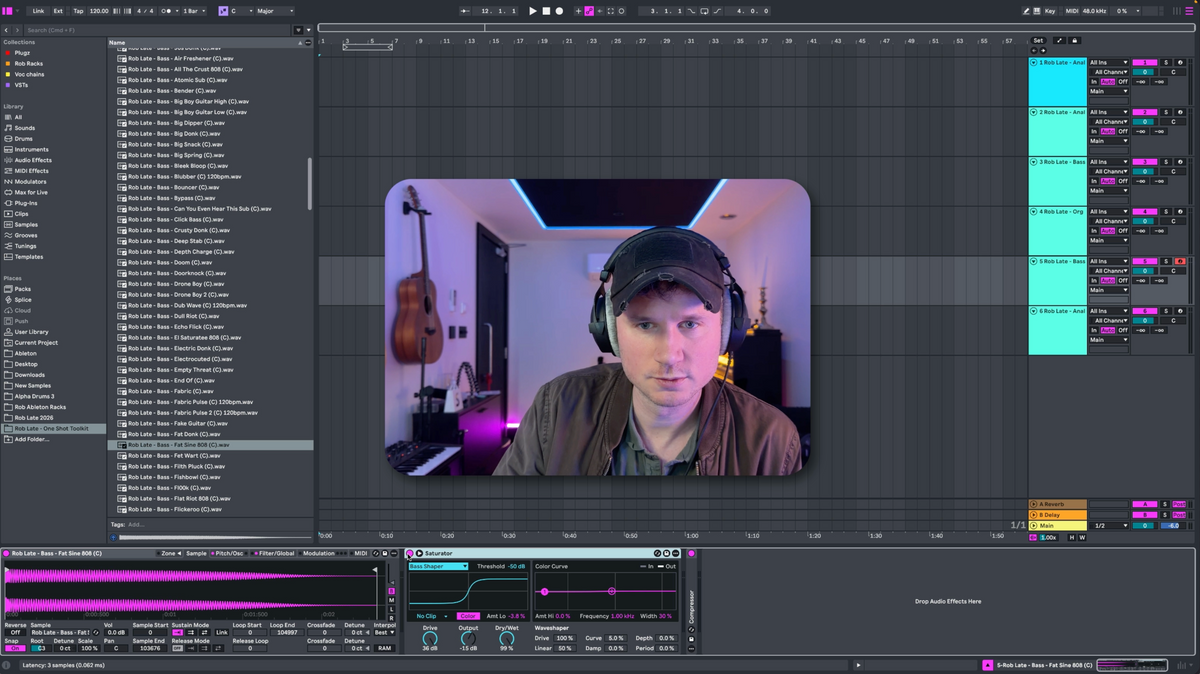Image resolution: width=1200 pixels, height=674 pixels.
Task: Open the scale root note C dropdown
Action: [x=241, y=11]
